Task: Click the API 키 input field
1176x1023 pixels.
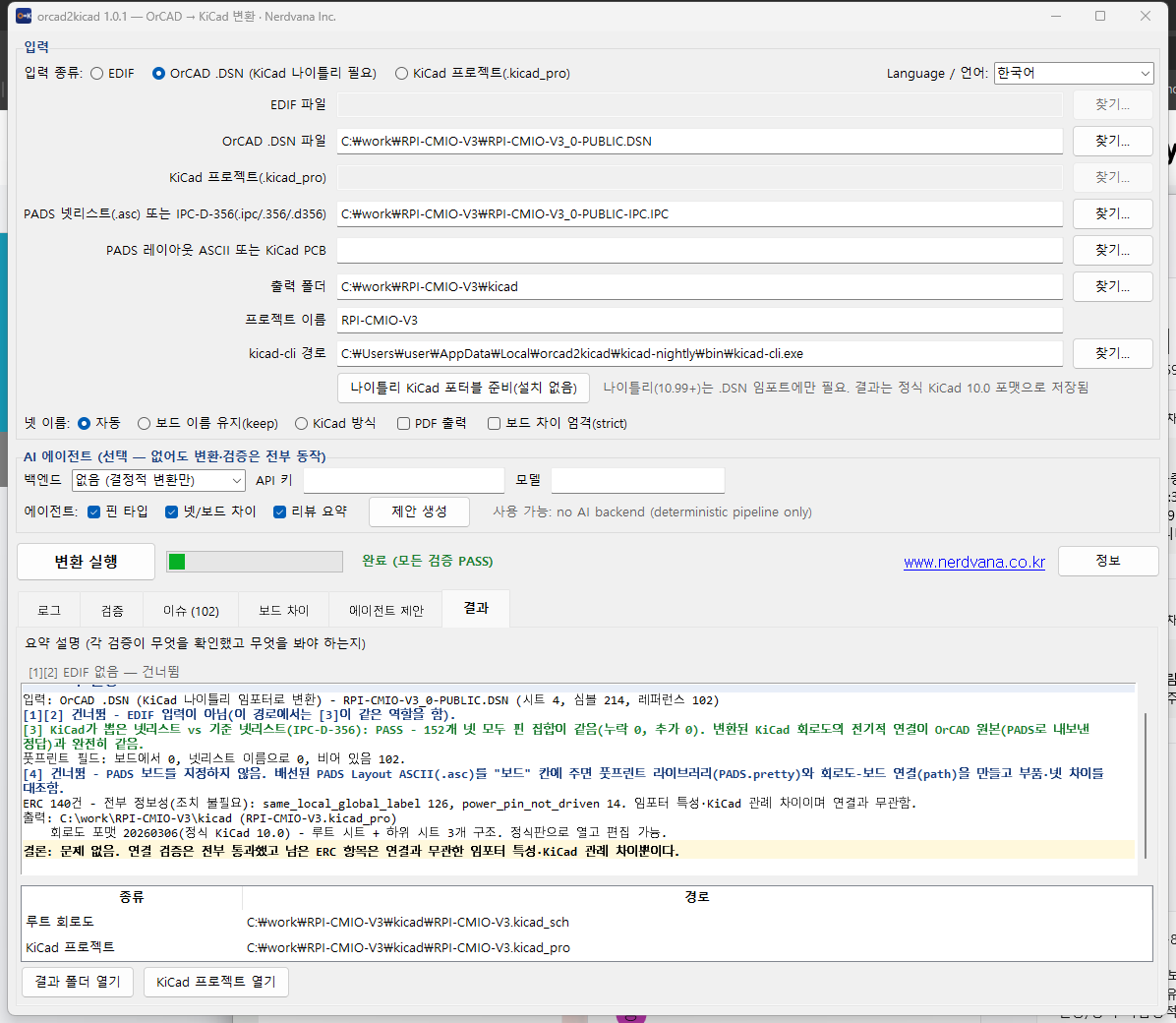Action: [403, 480]
